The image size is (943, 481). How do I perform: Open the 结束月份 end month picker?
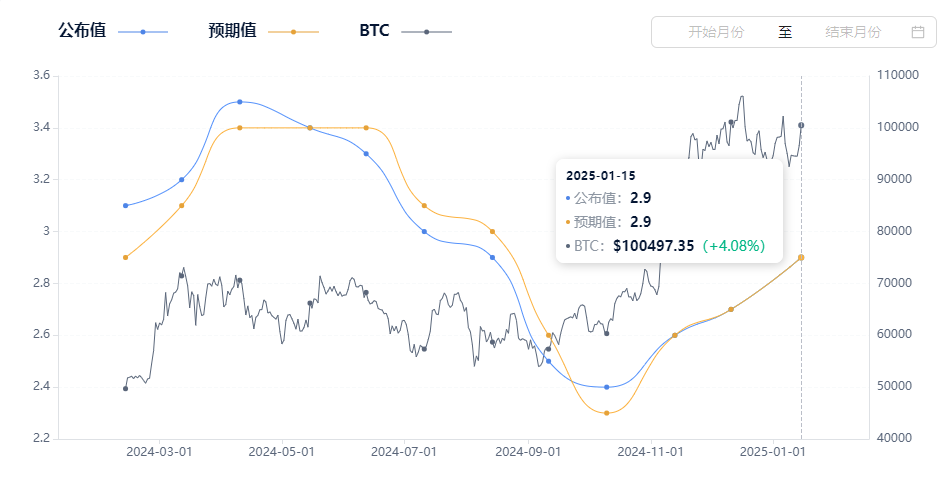pos(853,32)
